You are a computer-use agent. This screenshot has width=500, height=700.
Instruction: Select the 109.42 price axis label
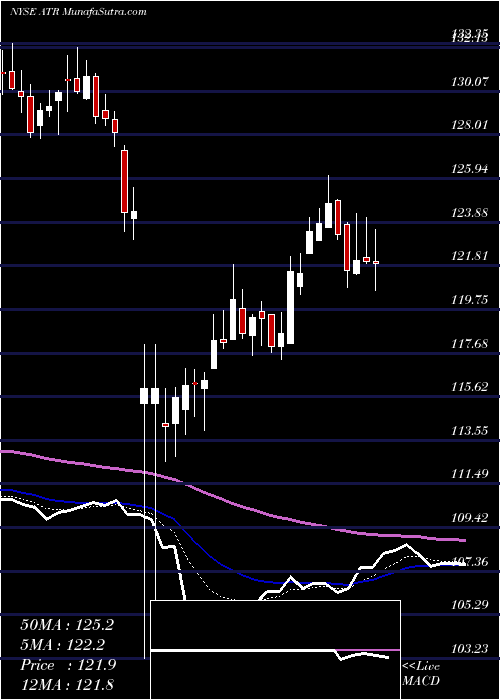pos(469,518)
